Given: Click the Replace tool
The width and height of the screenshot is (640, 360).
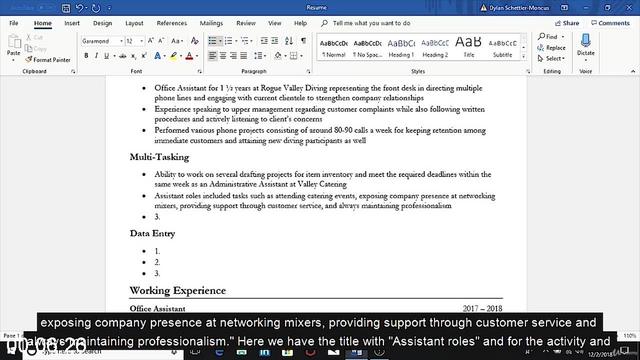Looking at the screenshot, I should pos(551,48).
